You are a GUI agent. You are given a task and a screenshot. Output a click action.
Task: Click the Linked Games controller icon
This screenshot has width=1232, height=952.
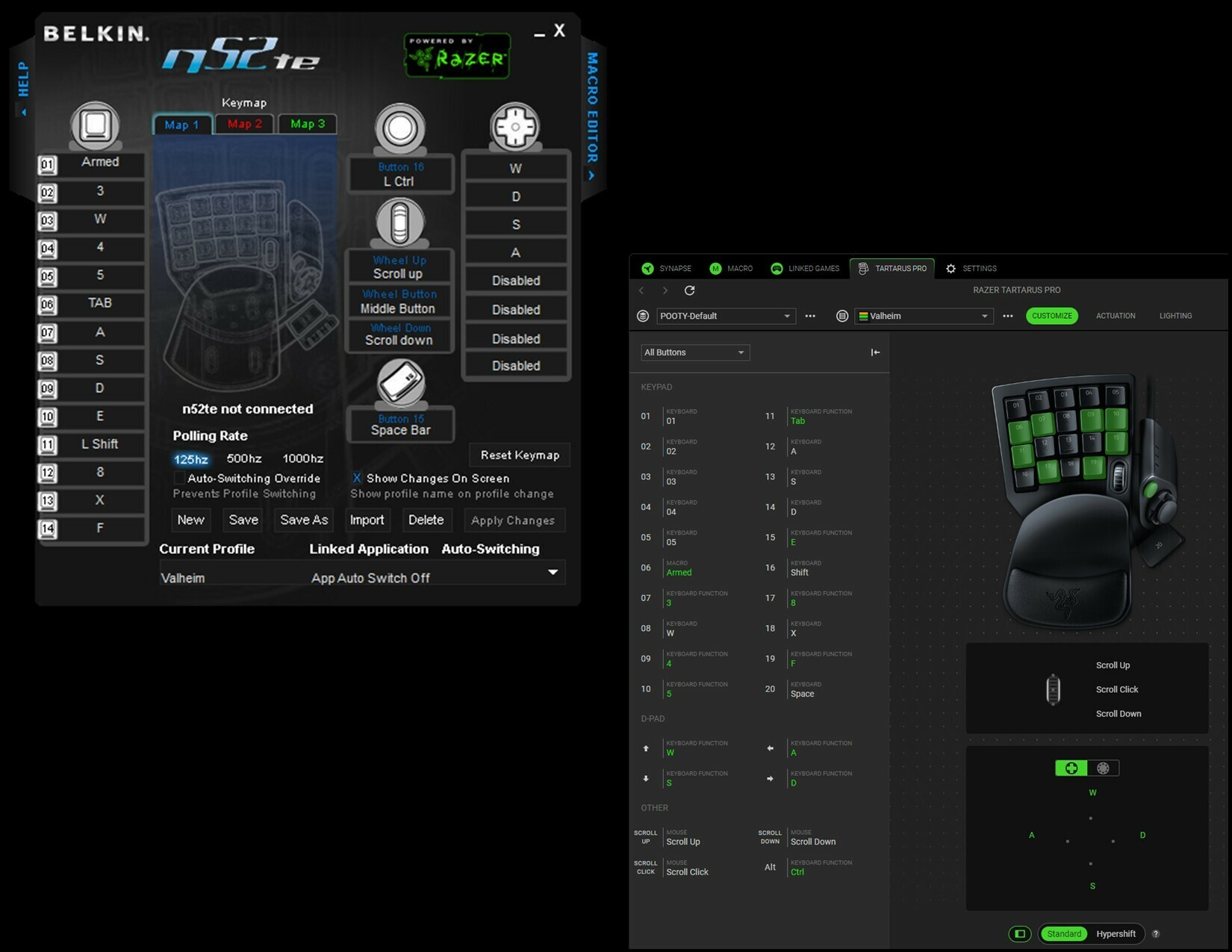777,268
